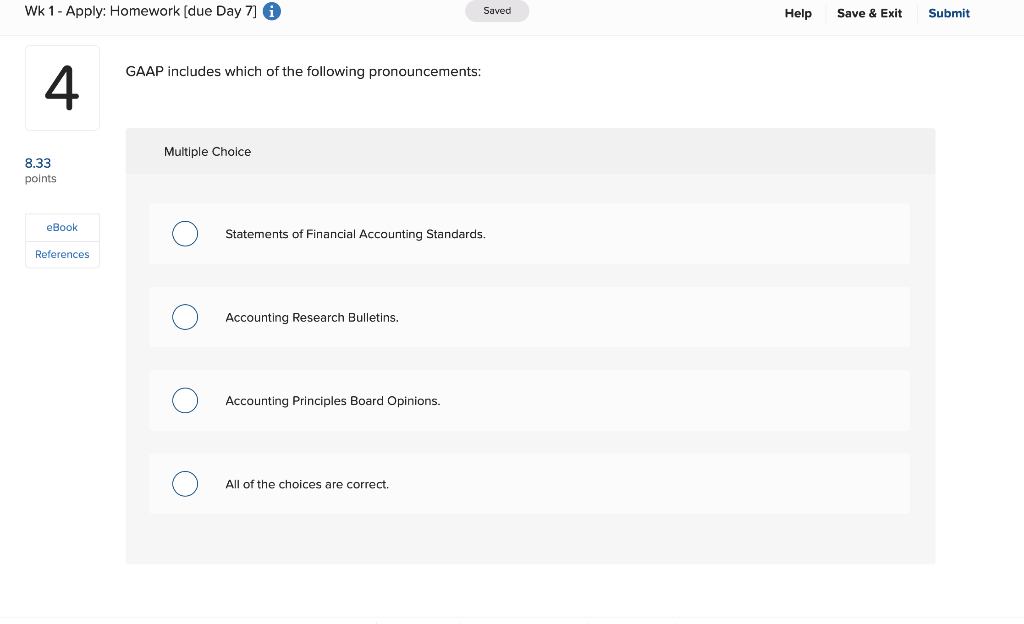Image resolution: width=1024 pixels, height=624 pixels.
Task: Select "Accounting Principles Board Opinions."
Action: (185, 400)
